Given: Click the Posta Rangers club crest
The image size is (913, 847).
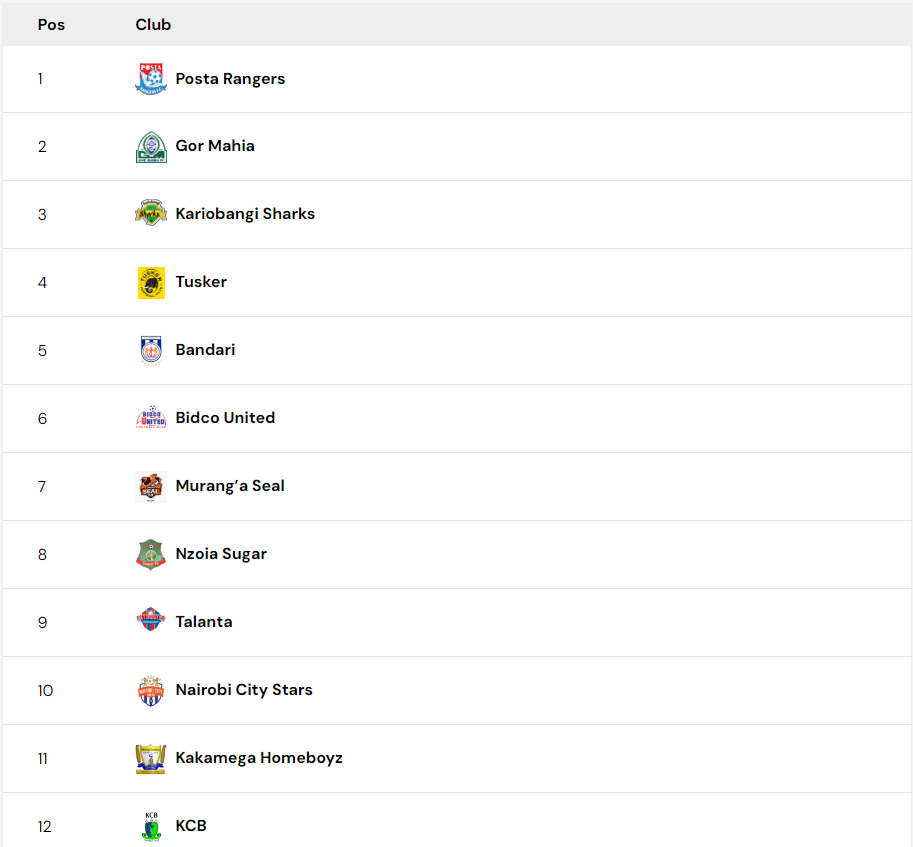Looking at the screenshot, I should click(x=151, y=79).
